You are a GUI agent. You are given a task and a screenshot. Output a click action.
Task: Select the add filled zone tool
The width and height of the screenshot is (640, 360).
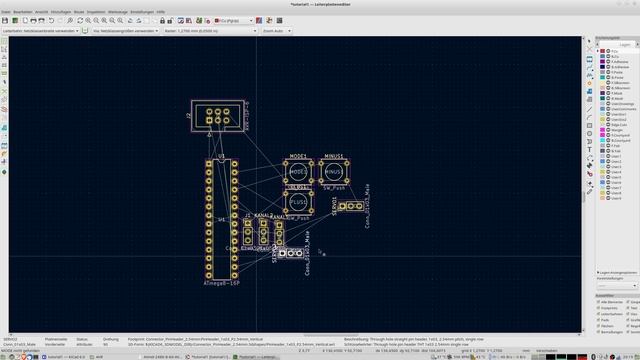[x=589, y=91]
